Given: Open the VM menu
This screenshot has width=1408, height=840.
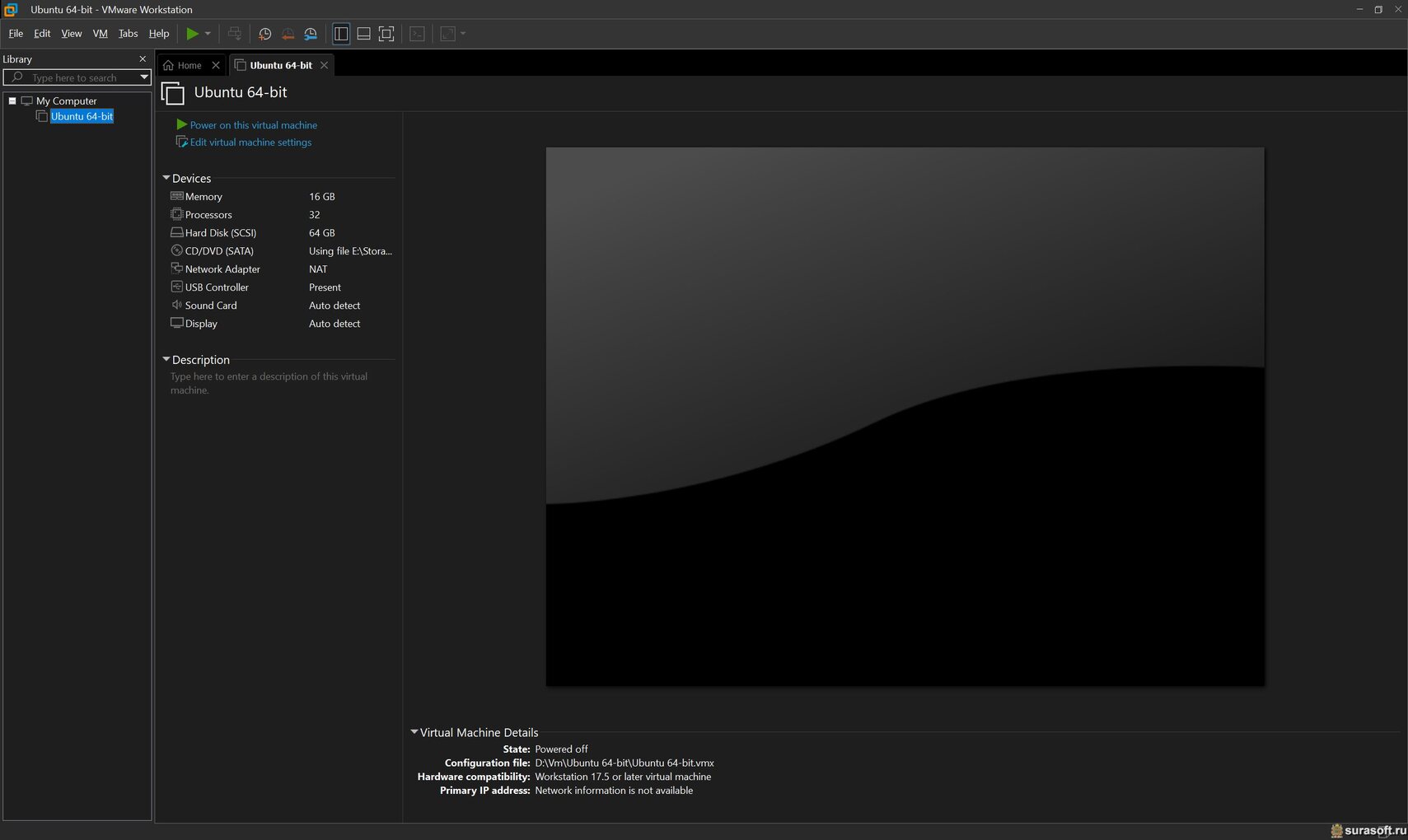Looking at the screenshot, I should [101, 34].
